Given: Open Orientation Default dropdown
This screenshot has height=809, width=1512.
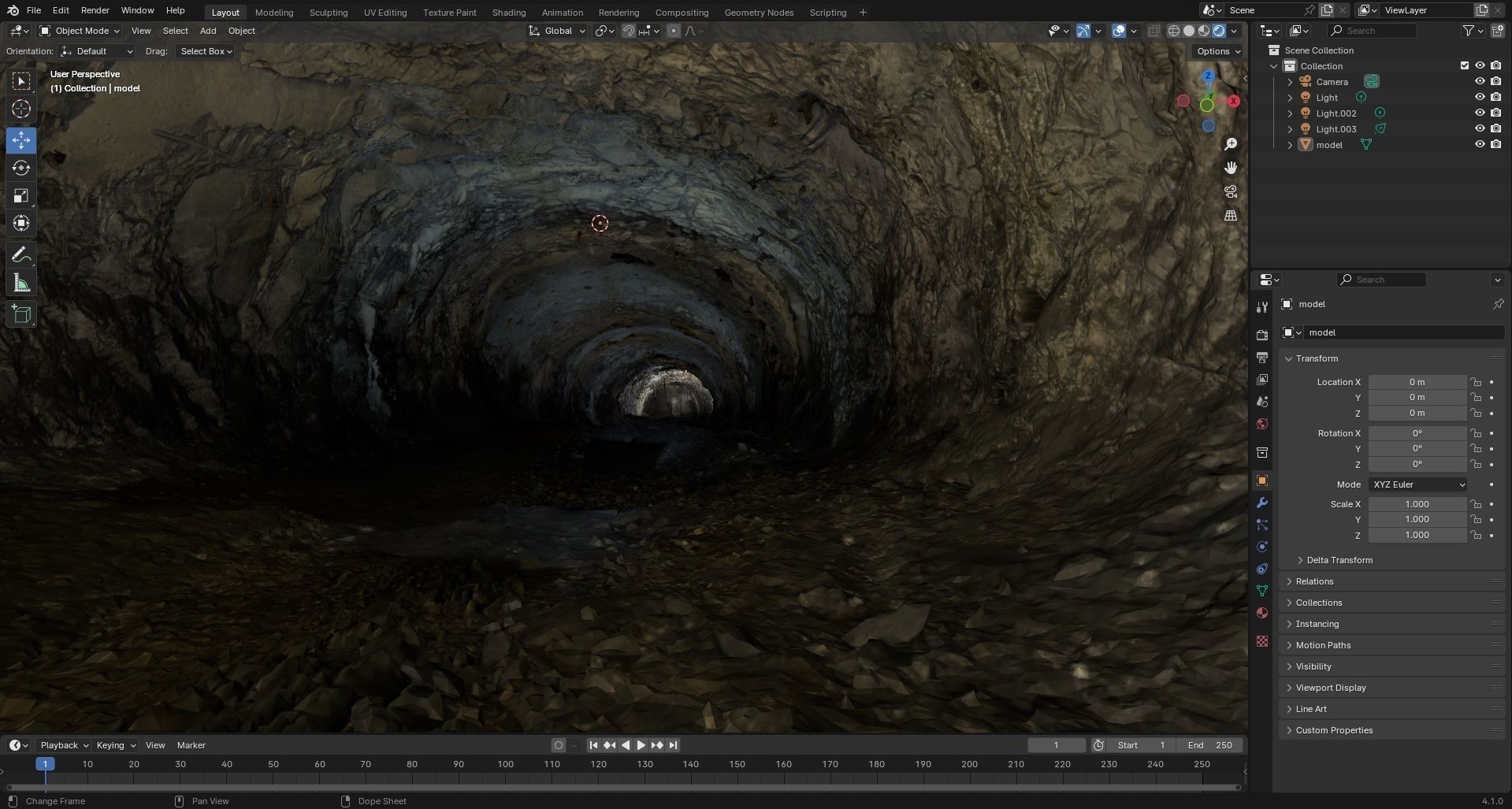Looking at the screenshot, I should [97, 51].
